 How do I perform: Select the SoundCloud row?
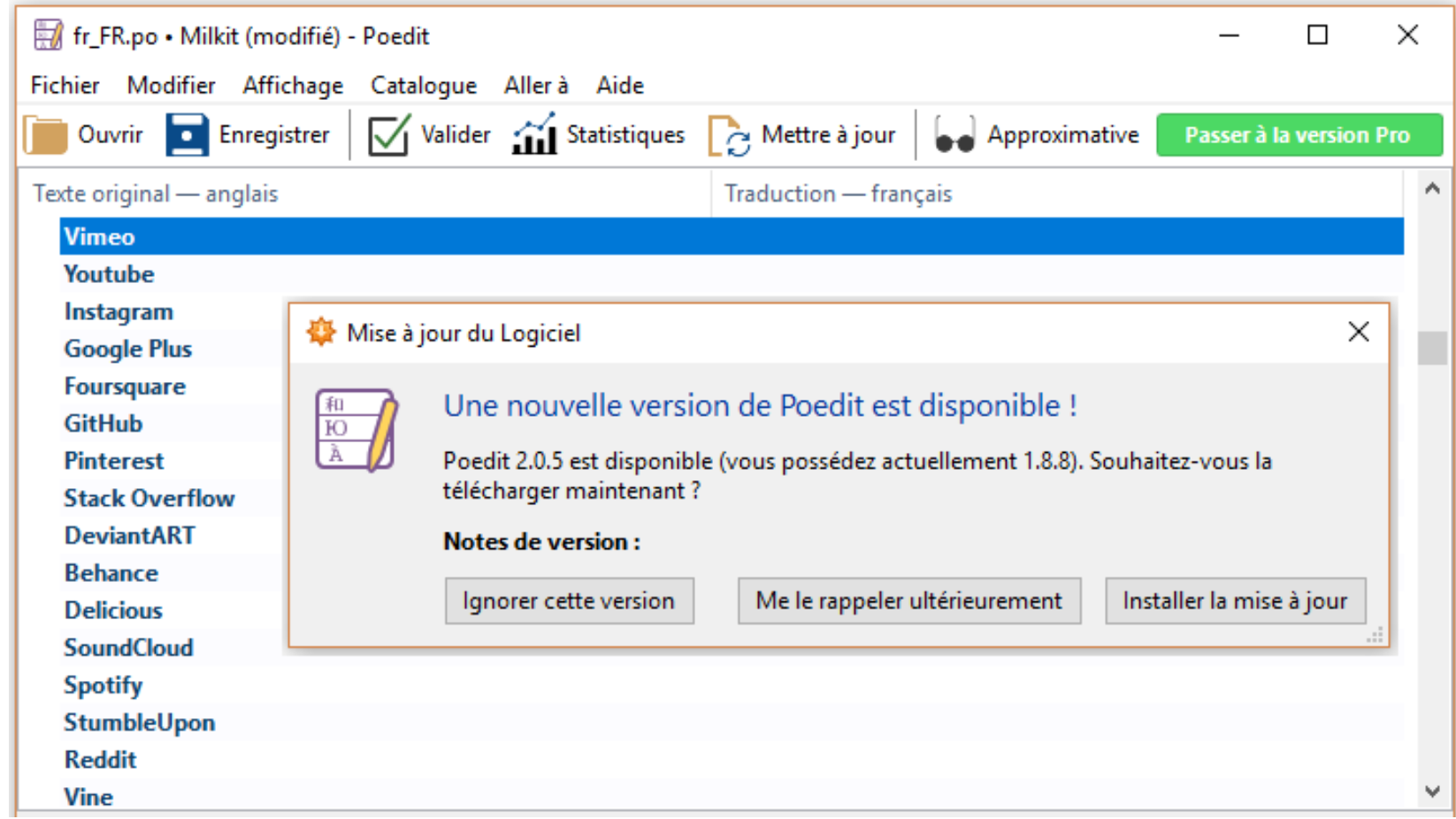point(172,647)
